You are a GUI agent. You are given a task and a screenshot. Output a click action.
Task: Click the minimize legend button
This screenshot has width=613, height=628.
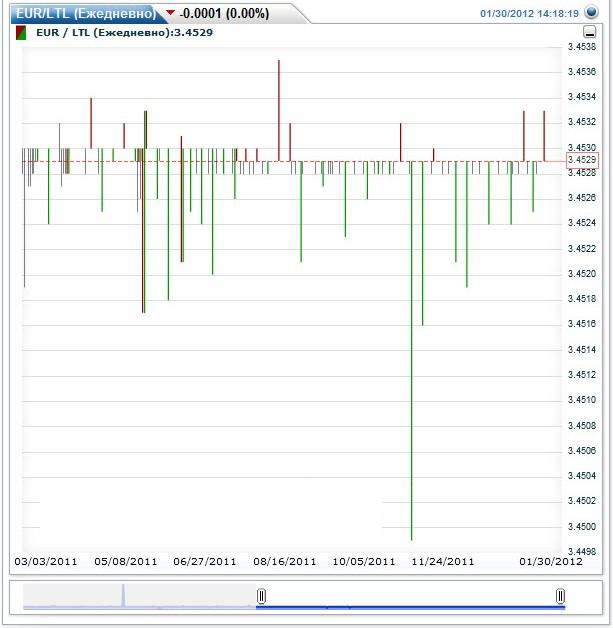coord(590,32)
